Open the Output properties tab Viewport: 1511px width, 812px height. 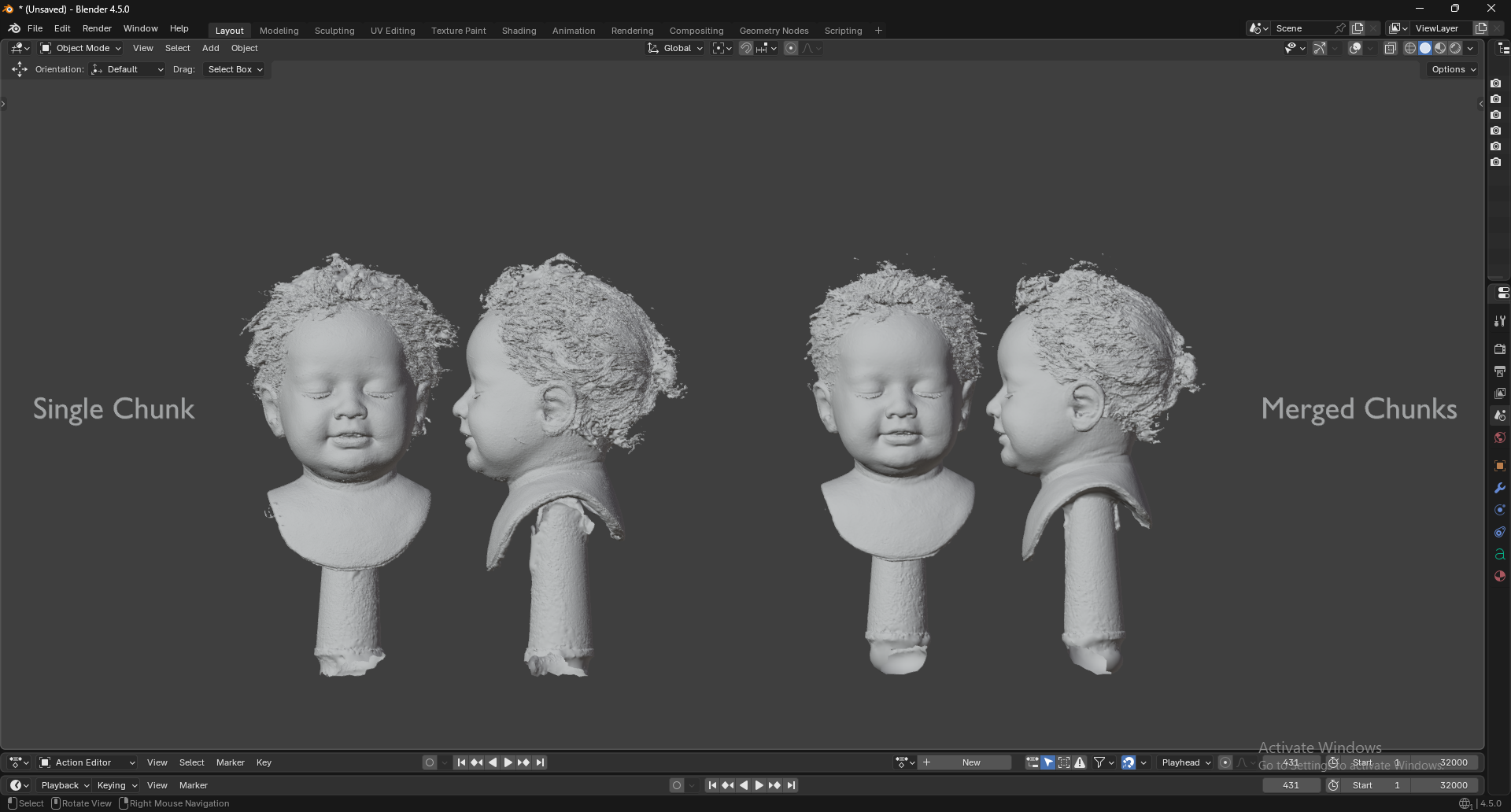click(x=1499, y=371)
